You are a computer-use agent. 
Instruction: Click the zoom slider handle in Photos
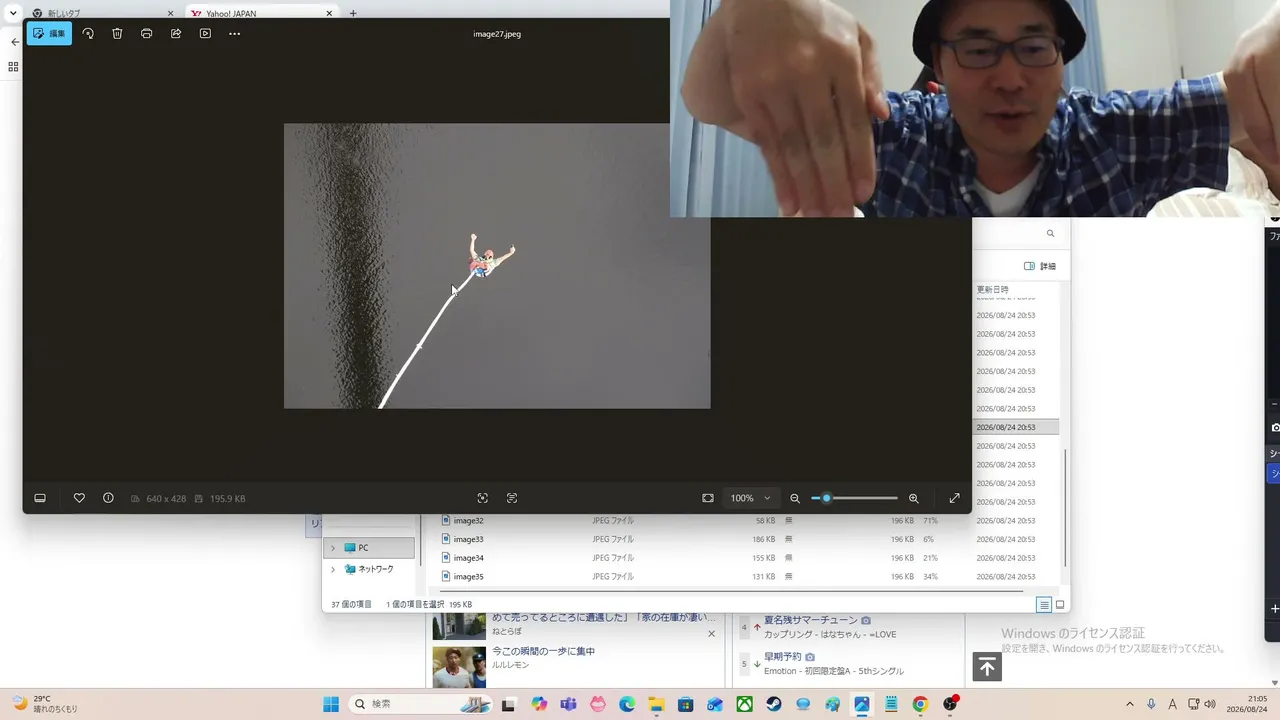(x=826, y=498)
